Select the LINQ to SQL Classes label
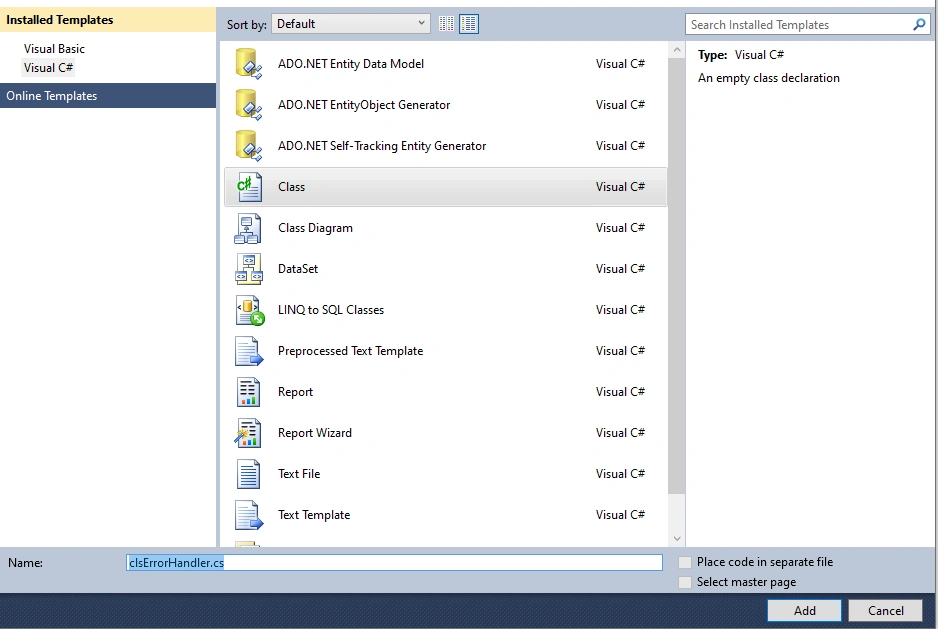The height and width of the screenshot is (629, 938). [331, 310]
